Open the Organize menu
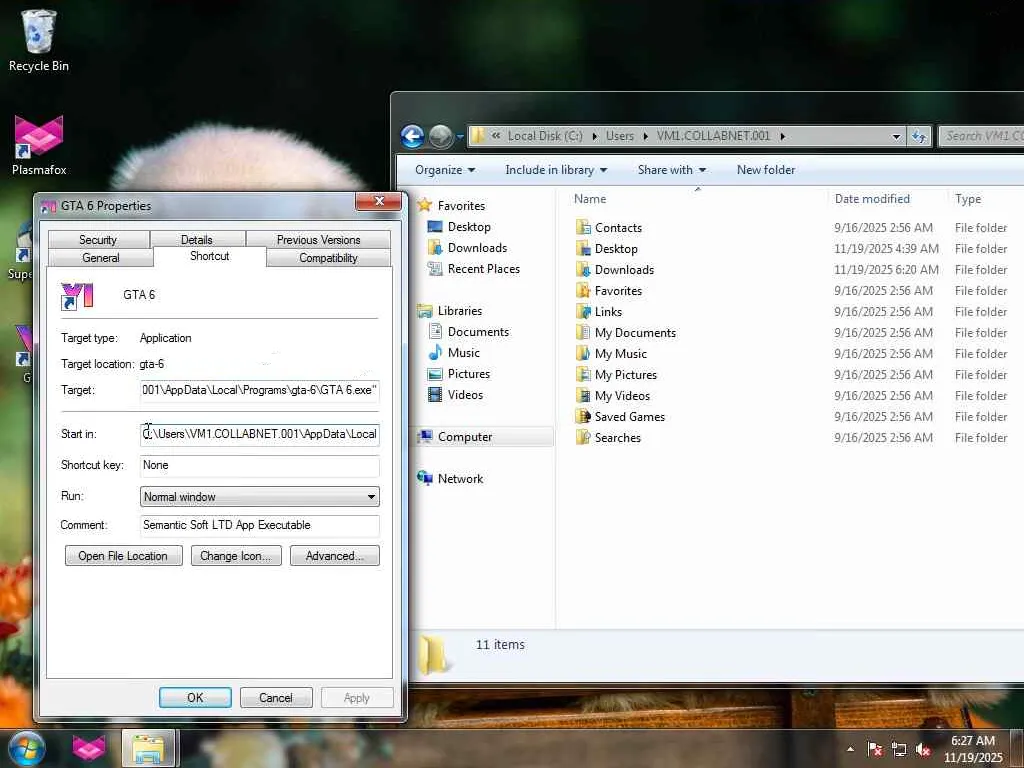 point(445,170)
